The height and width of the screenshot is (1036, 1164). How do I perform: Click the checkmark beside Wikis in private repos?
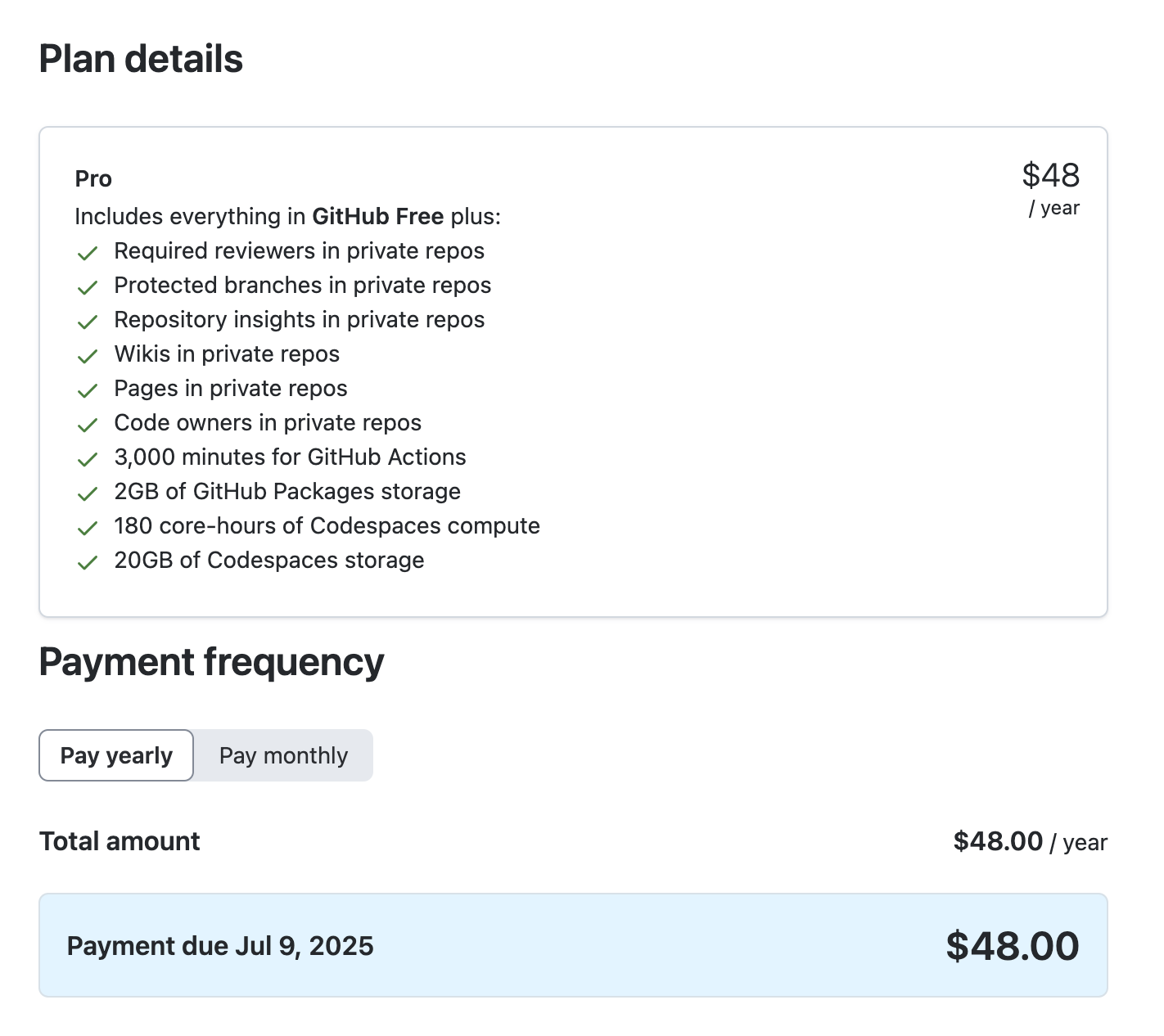point(88,356)
